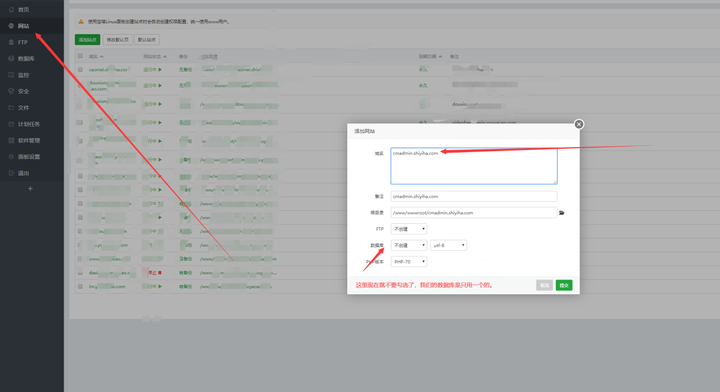Click the green 添加站点 add site button
Viewport: 720px width, 392px height.
[x=87, y=39]
